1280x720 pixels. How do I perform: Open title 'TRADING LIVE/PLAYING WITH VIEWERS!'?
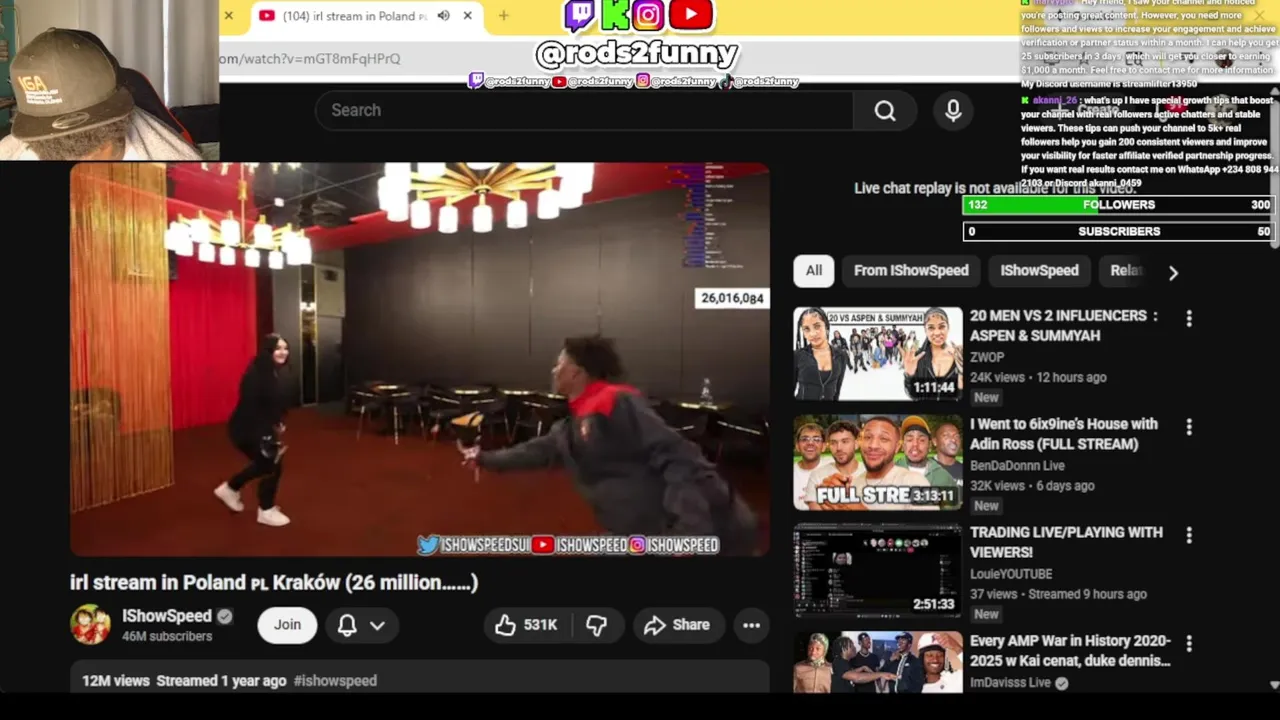click(1066, 542)
